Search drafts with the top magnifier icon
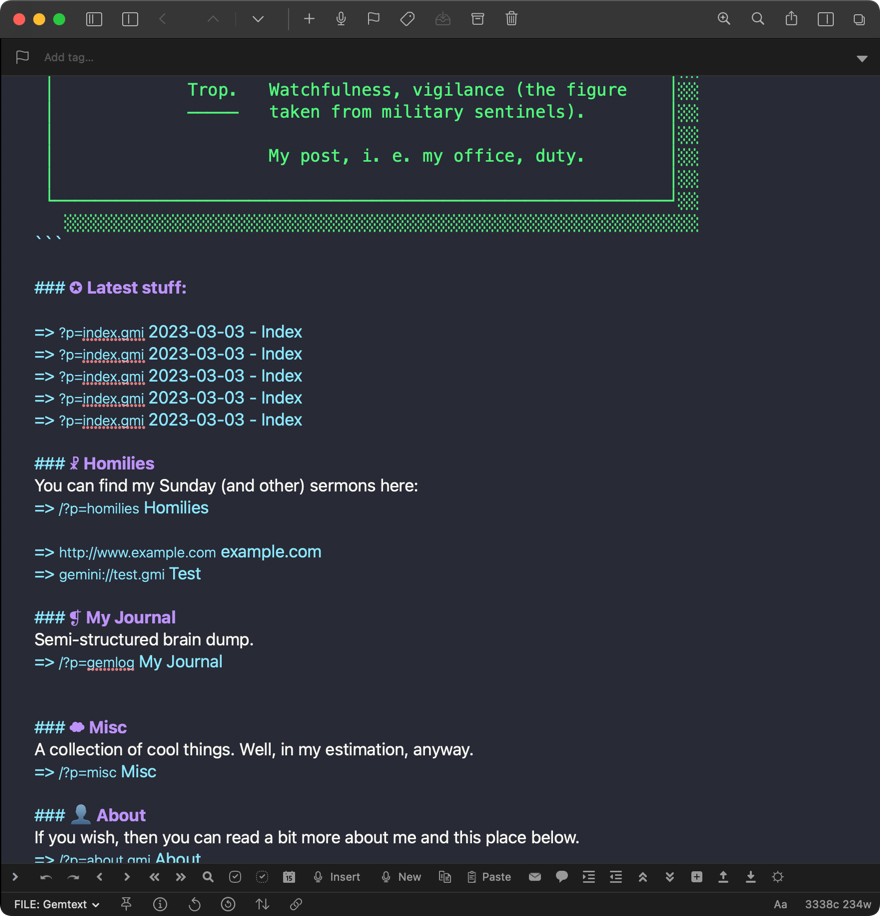The height and width of the screenshot is (916, 880). 758,19
